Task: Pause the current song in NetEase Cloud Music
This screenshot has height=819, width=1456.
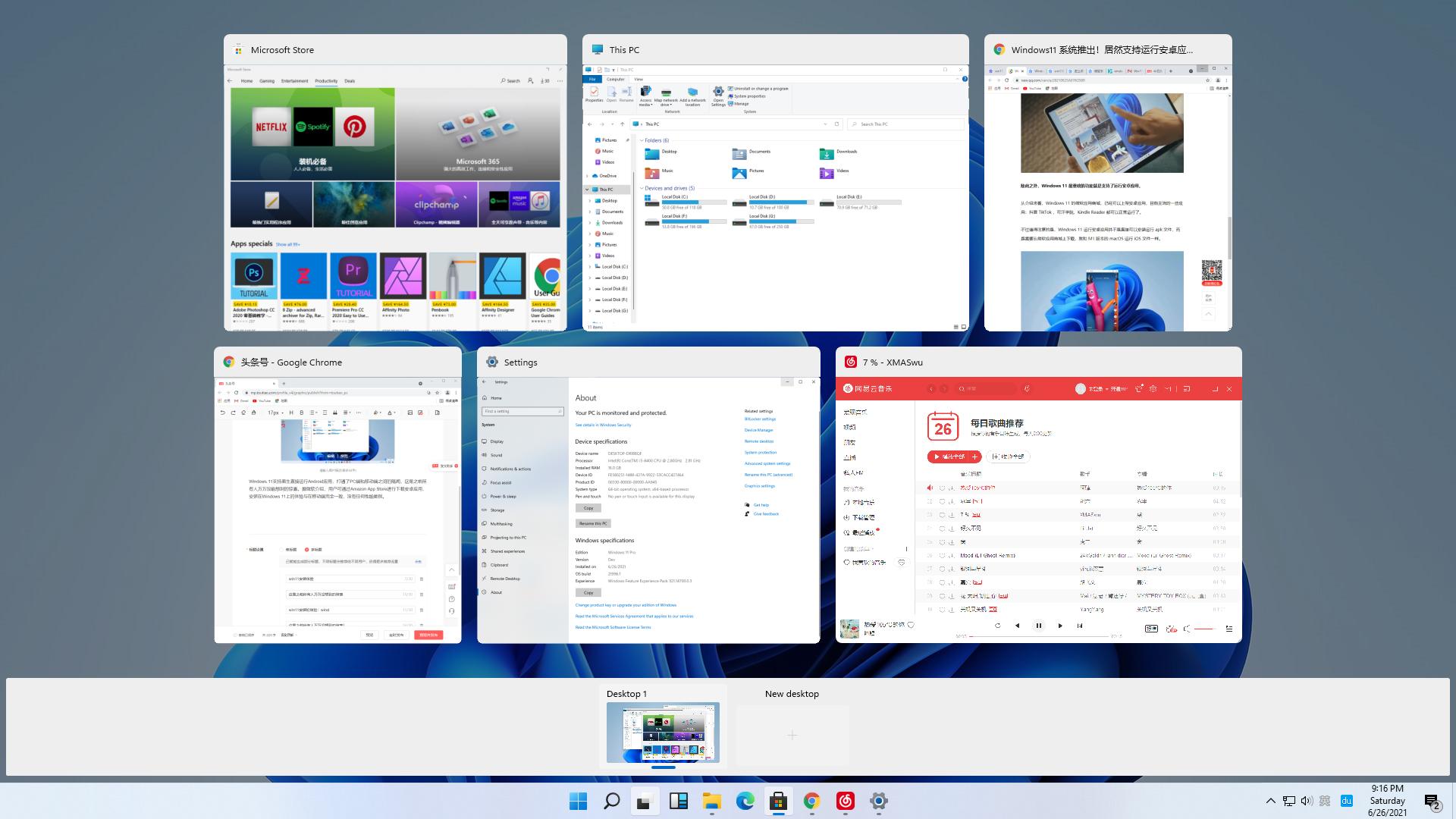Action: [x=1038, y=626]
